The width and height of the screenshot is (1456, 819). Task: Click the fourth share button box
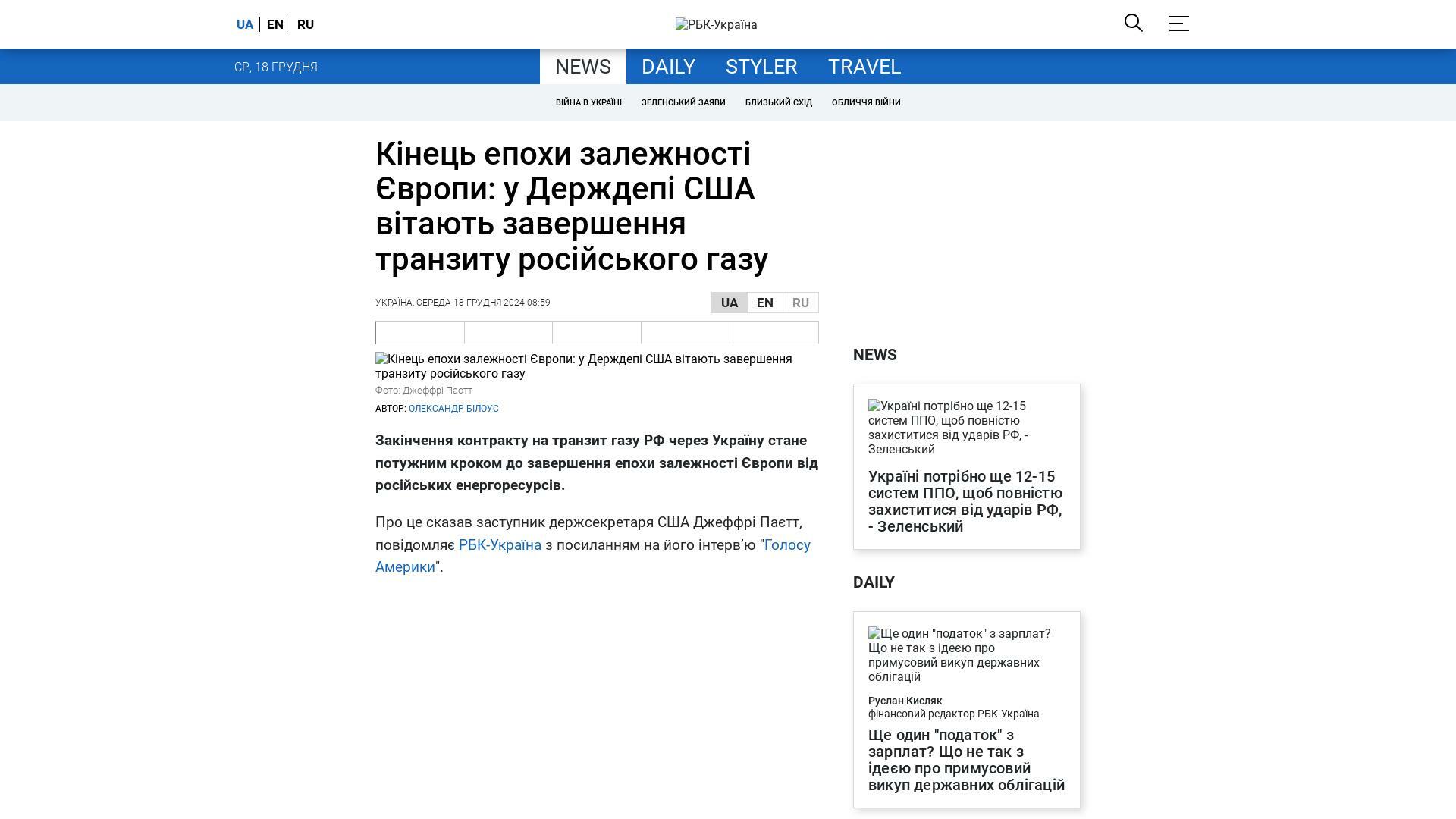point(686,332)
